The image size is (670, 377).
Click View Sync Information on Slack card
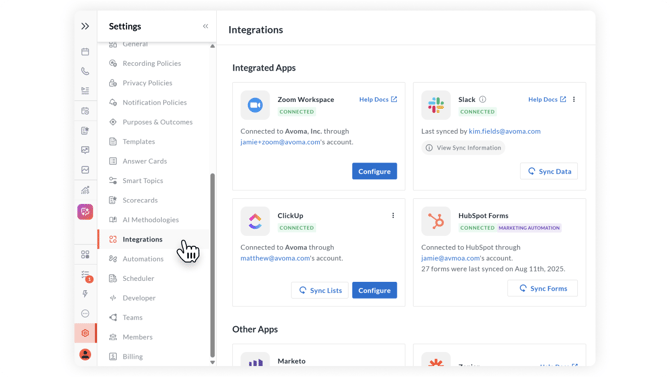(x=463, y=148)
